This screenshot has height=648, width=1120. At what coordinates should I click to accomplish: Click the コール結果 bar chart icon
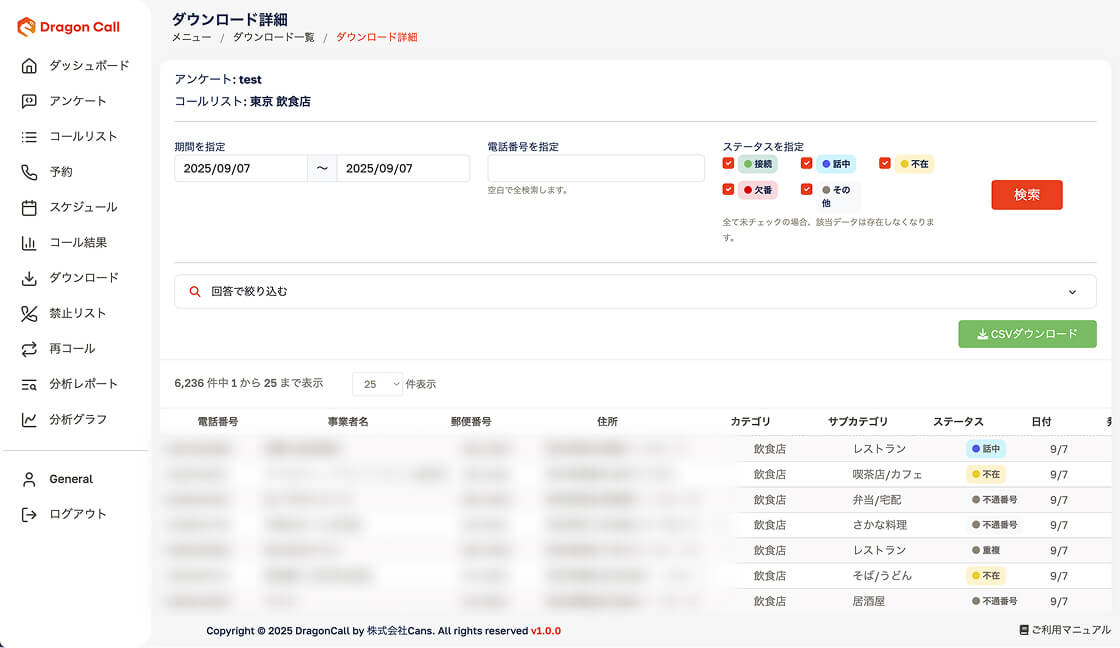click(29, 243)
